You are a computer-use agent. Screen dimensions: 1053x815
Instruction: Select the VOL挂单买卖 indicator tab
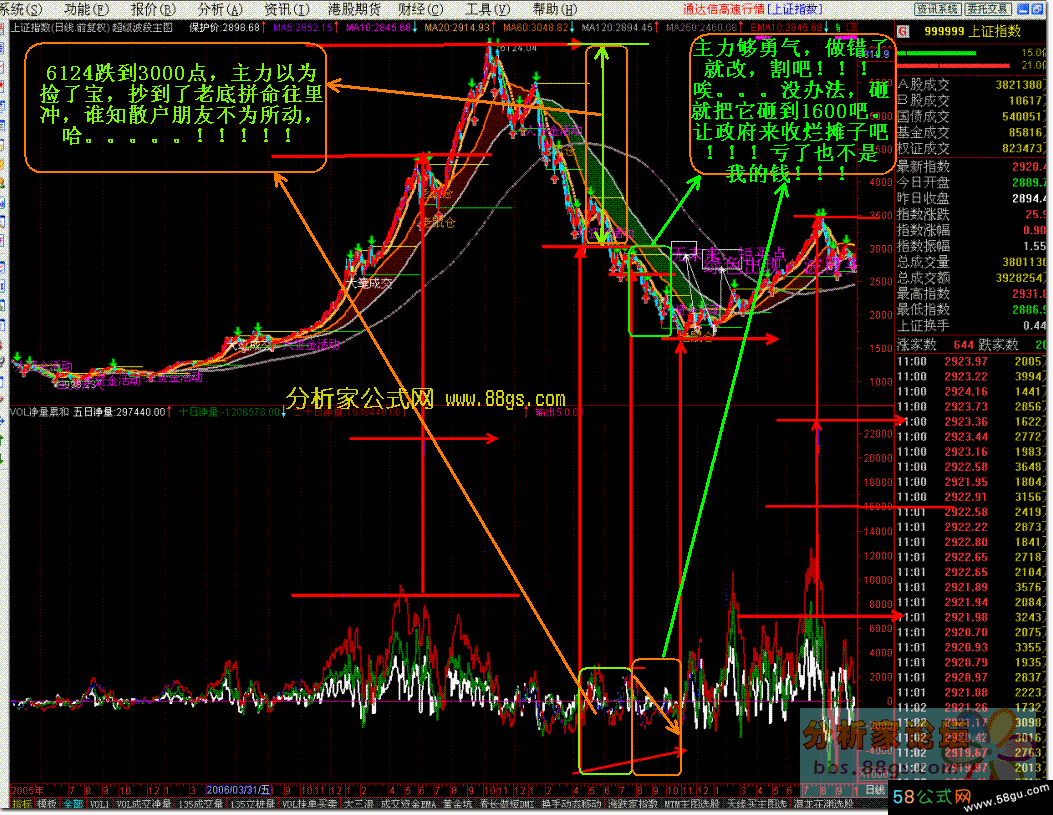(309, 804)
